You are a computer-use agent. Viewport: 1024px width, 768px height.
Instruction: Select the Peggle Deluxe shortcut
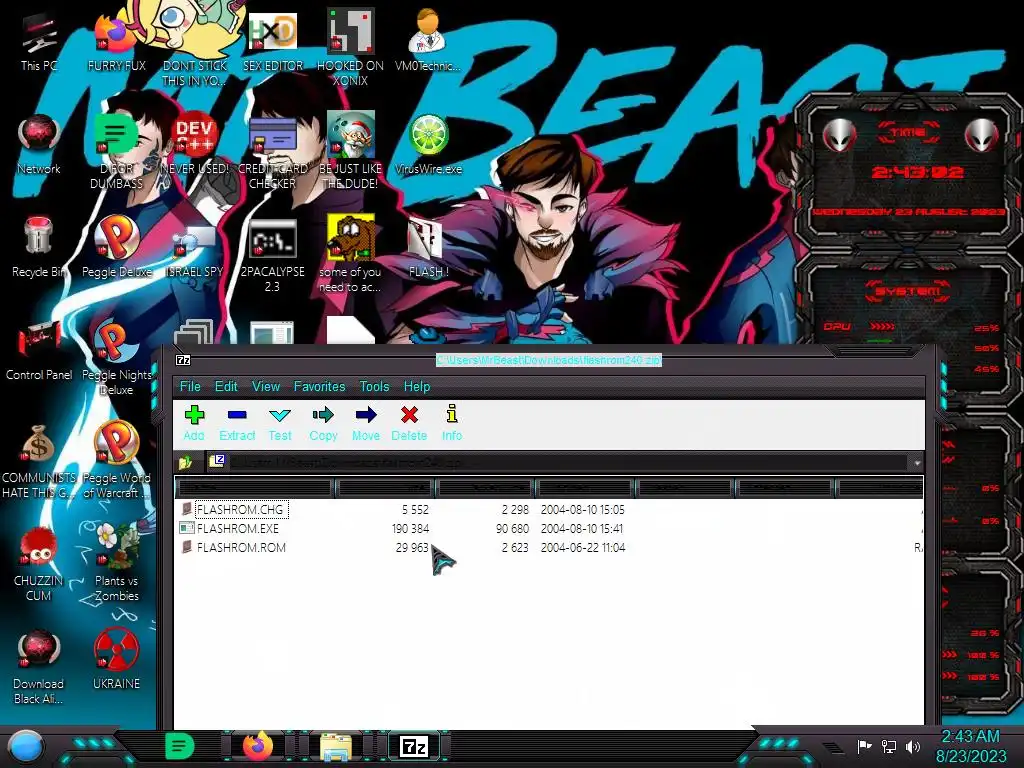click(116, 247)
